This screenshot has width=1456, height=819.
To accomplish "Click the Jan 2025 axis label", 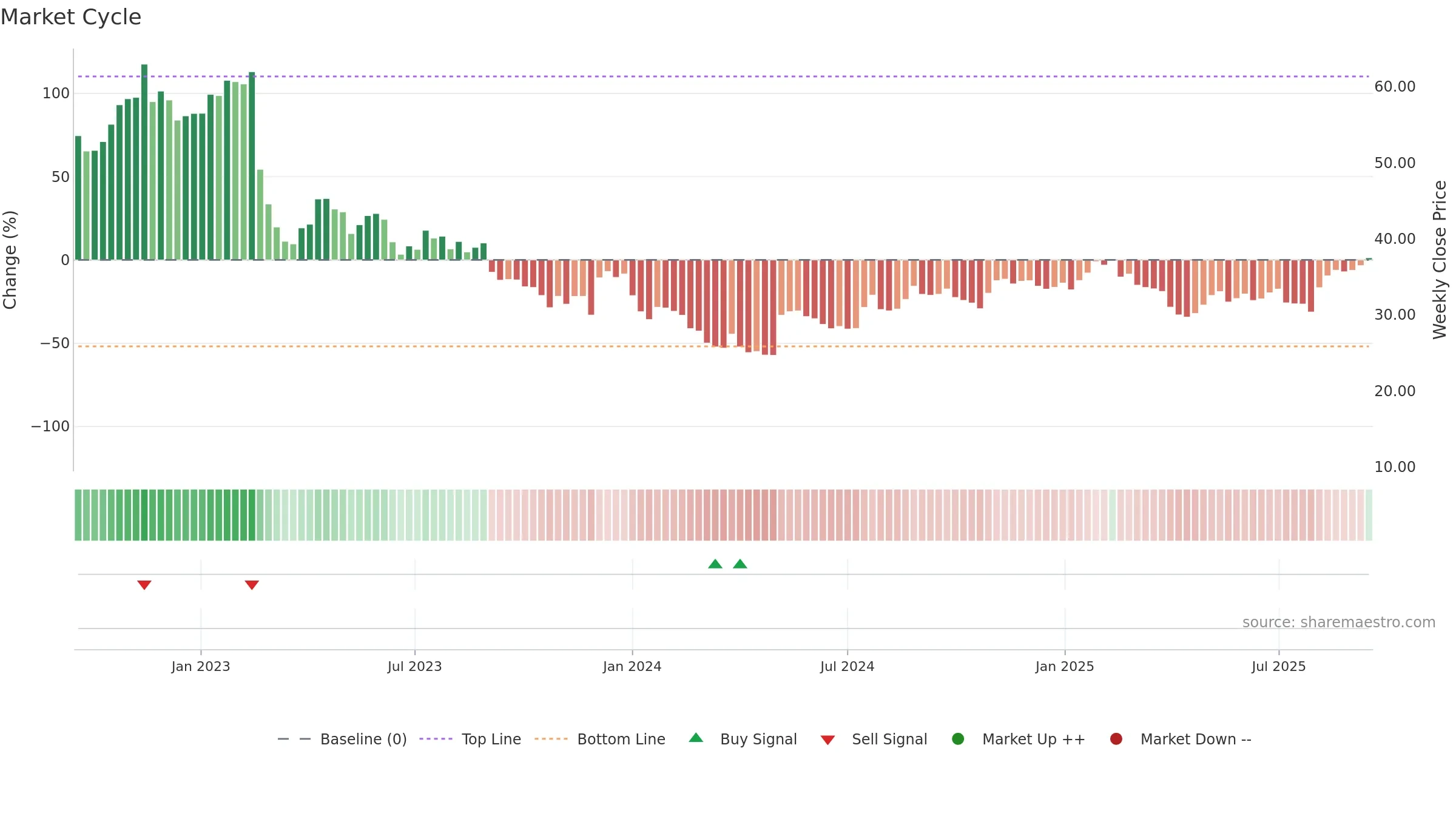I will (x=1065, y=666).
